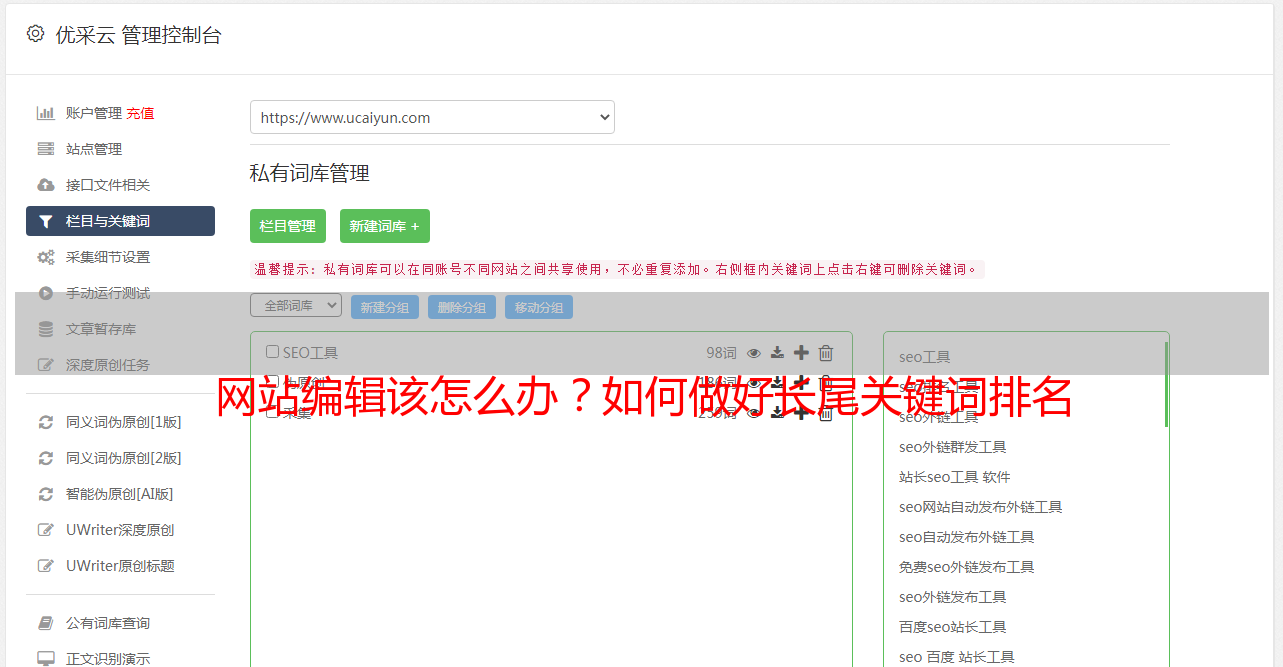The height and width of the screenshot is (667, 1283).
Task: Click the gear icon beside 优采云 管理控制台
Action: [35, 34]
